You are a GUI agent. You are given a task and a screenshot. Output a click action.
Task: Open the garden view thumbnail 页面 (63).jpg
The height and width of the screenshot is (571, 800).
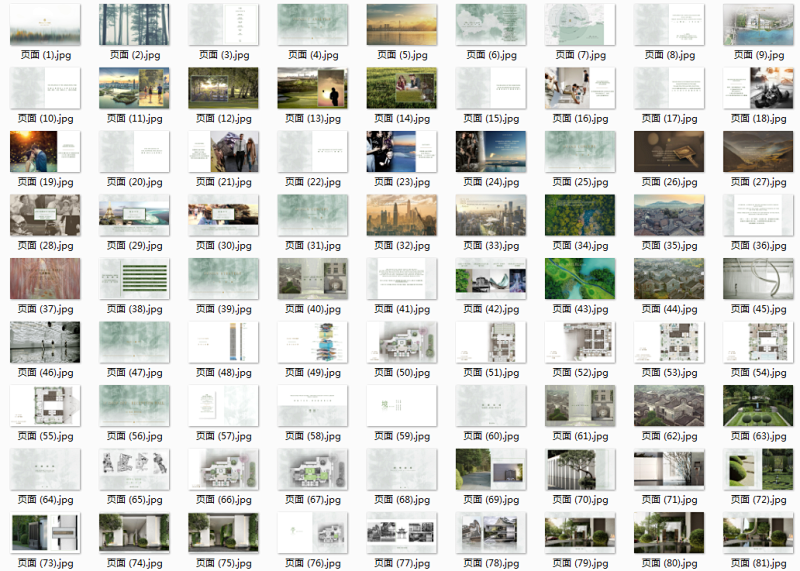tap(758, 406)
